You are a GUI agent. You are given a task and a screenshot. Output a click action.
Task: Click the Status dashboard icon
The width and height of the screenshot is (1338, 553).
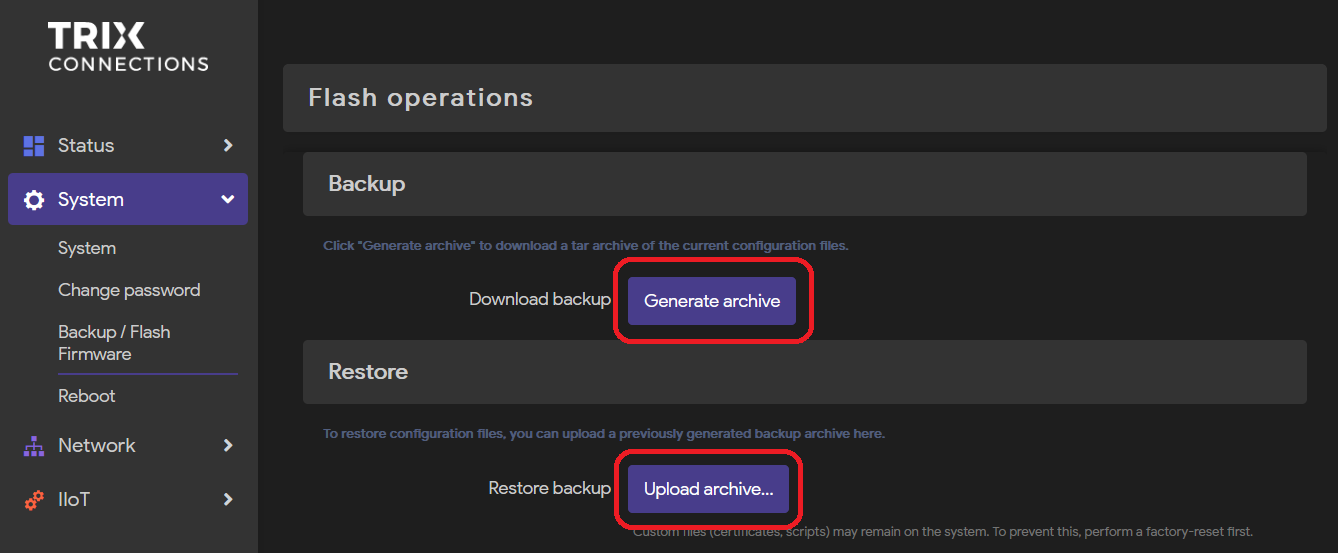(34, 146)
